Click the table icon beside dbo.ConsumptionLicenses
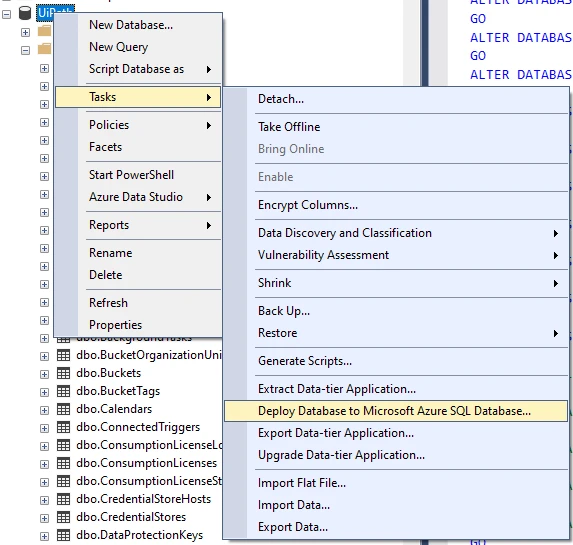 click(x=63, y=463)
